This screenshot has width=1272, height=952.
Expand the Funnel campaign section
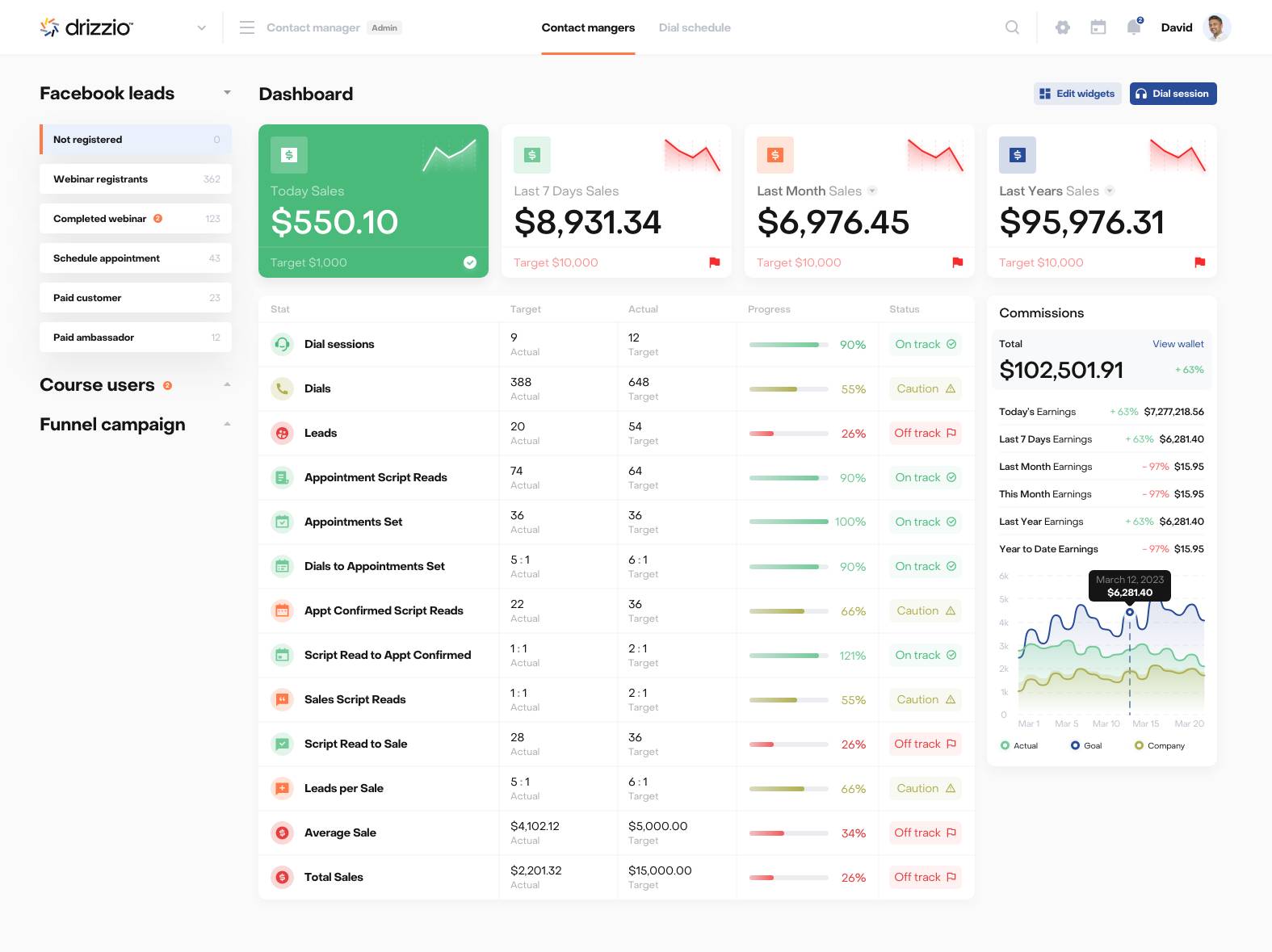(x=227, y=424)
